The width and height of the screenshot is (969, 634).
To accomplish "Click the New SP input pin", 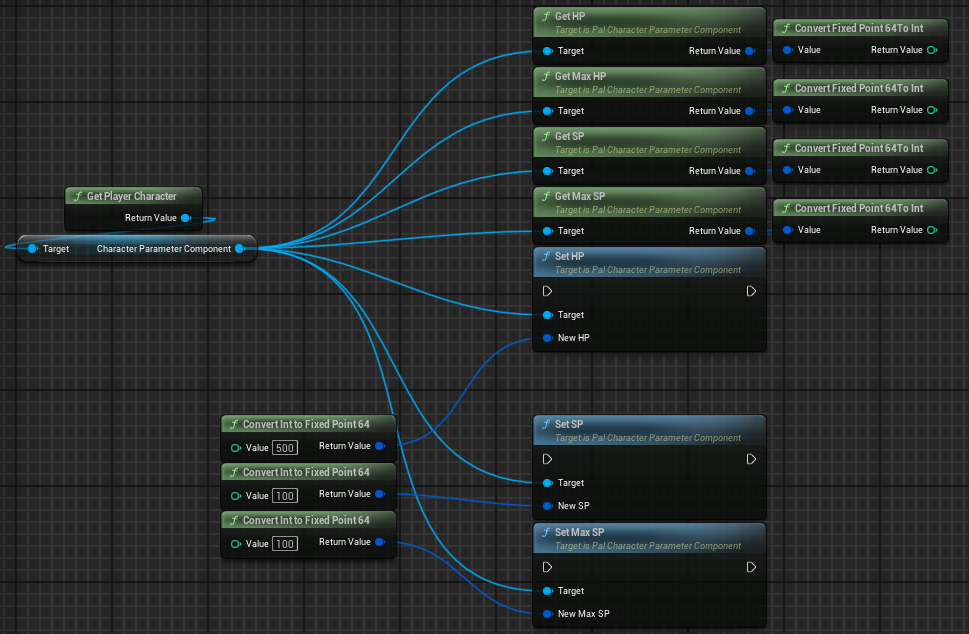I will (547, 506).
